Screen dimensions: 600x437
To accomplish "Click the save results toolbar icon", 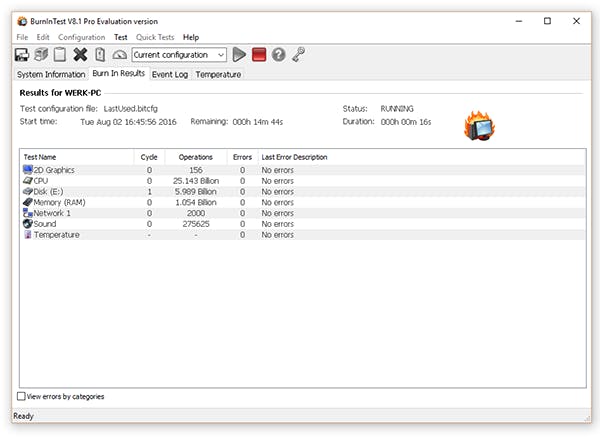I will pos(22,55).
